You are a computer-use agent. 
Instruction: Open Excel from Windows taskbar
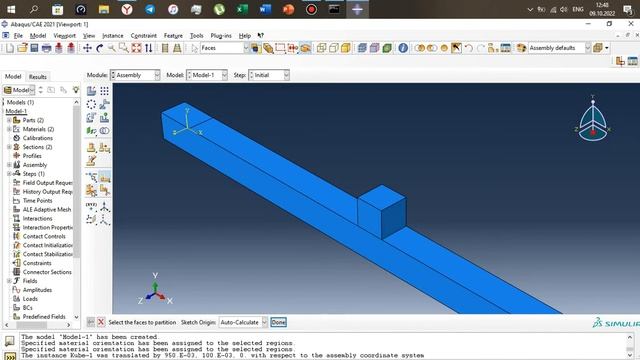click(x=242, y=9)
